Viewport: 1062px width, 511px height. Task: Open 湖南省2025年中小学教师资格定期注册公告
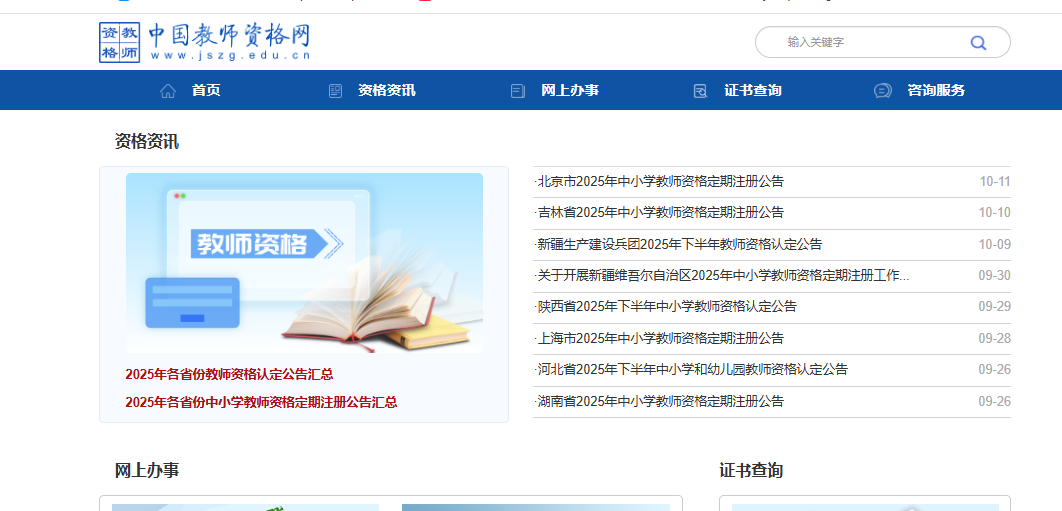point(660,401)
